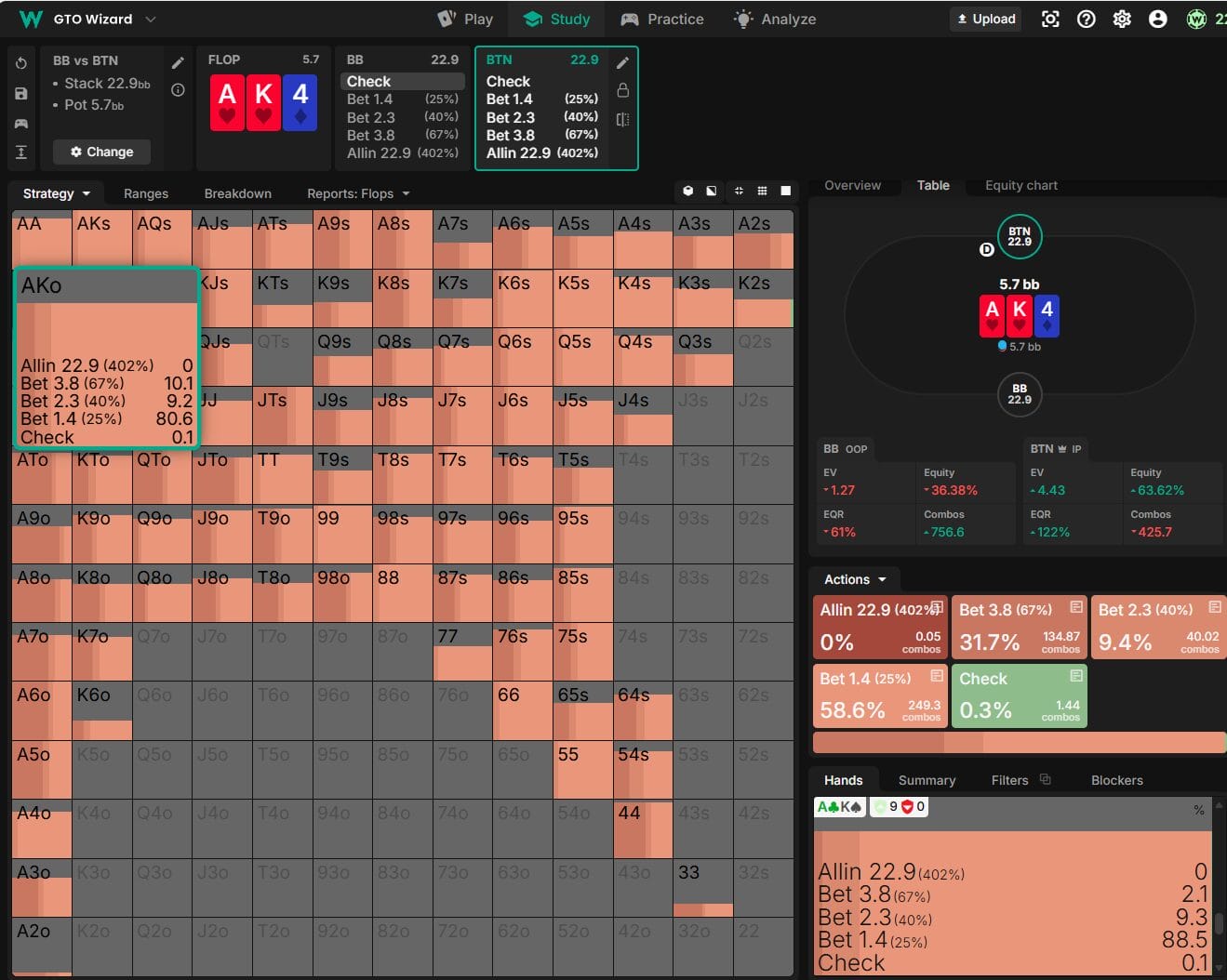Click the gamepad icon in left sidebar
This screenshot has height=980, width=1227.
click(x=21, y=123)
